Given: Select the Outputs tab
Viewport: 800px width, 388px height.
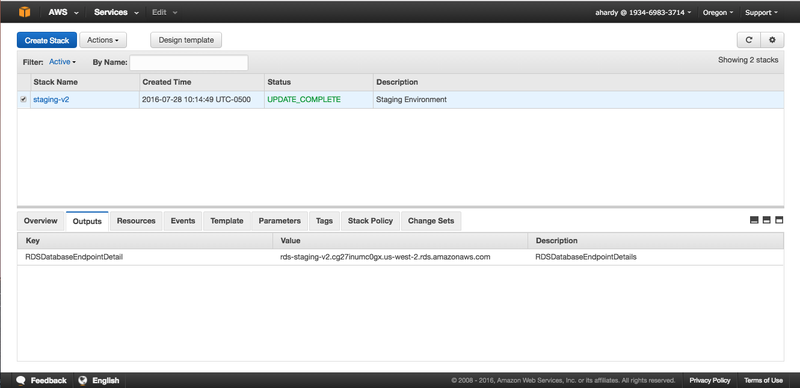Looking at the screenshot, I should (87, 222).
